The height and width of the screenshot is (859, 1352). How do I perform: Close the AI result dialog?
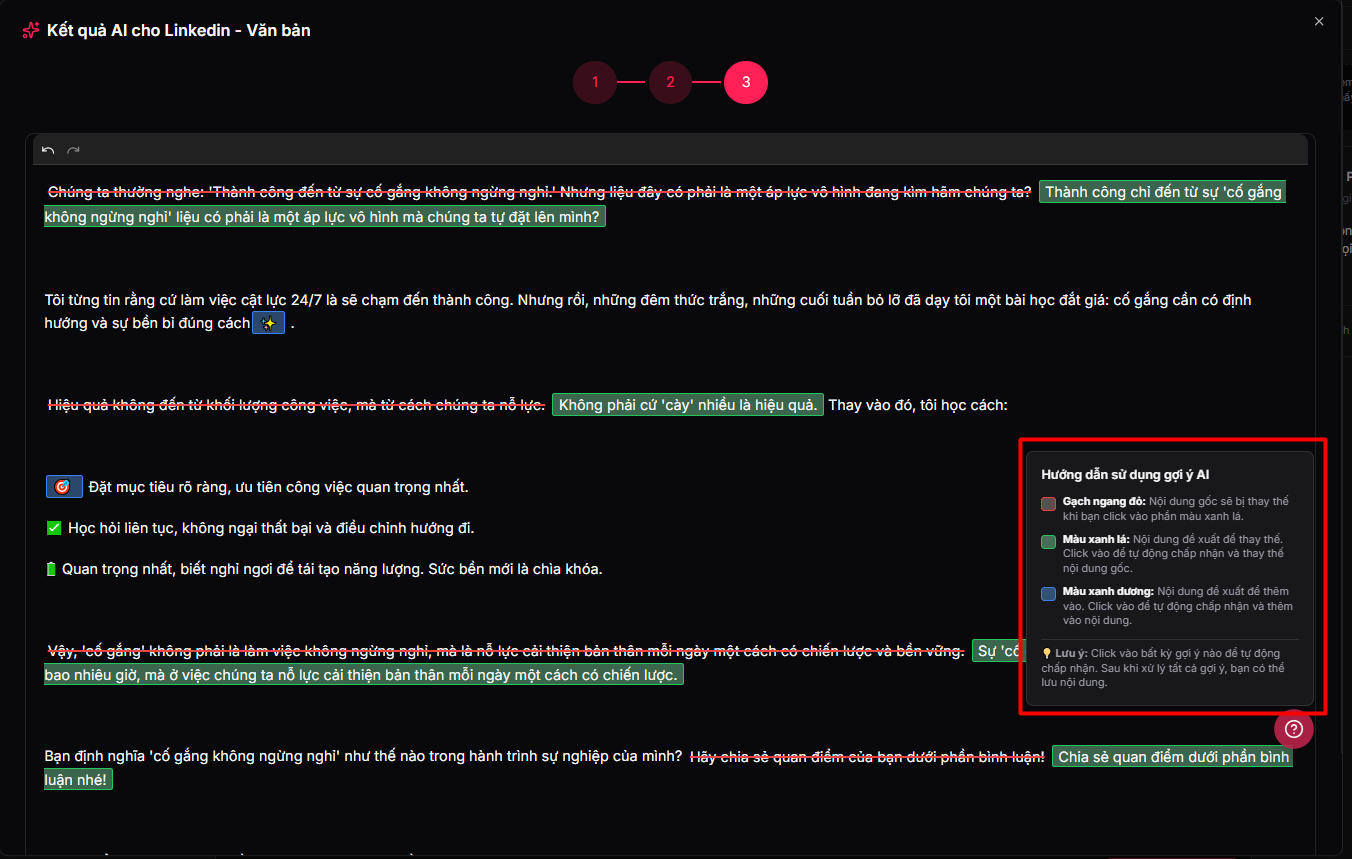pos(1319,21)
